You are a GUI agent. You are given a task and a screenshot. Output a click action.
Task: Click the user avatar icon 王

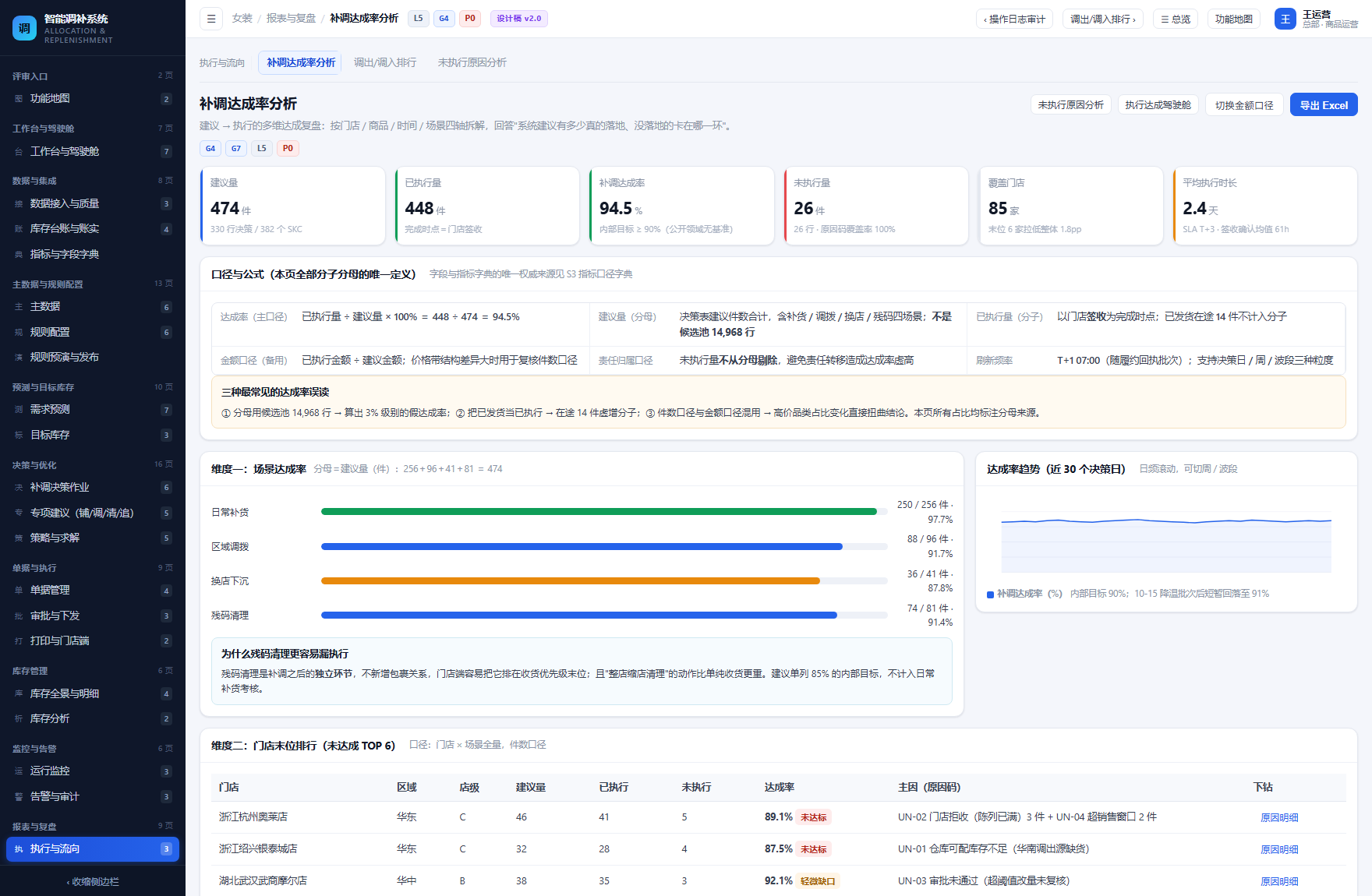coord(1285,19)
